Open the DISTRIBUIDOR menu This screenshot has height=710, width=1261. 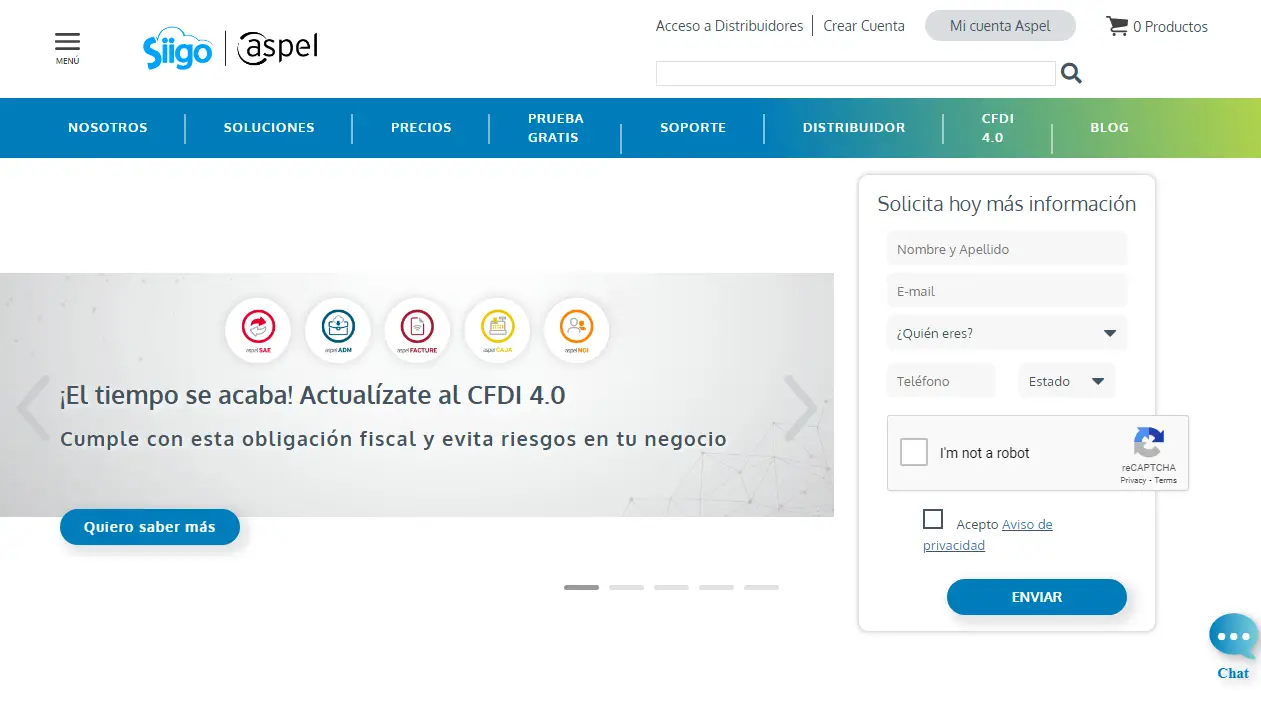854,128
